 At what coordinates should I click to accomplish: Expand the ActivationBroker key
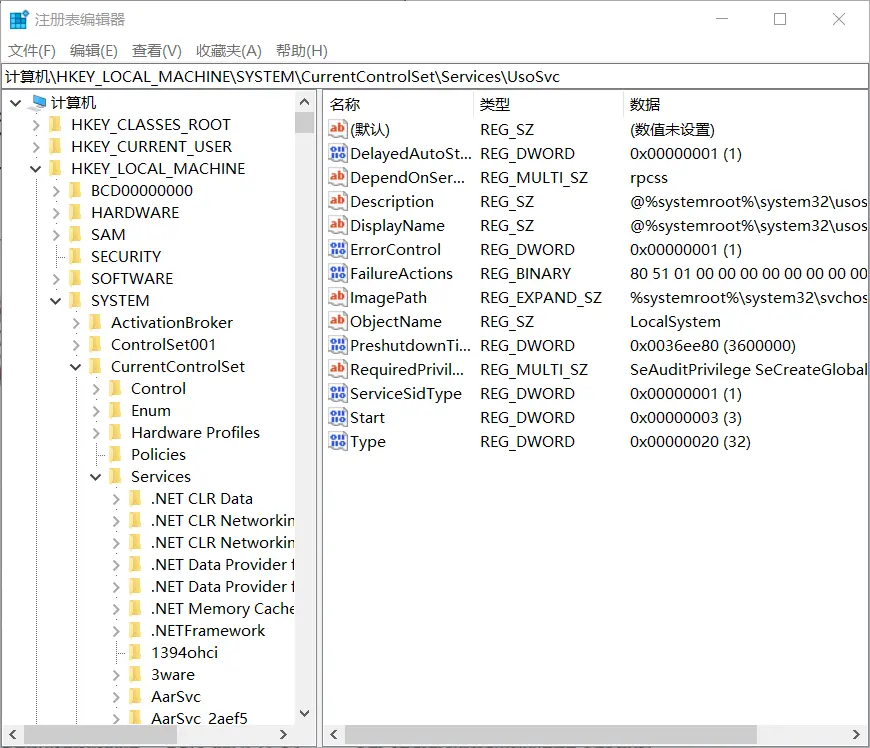(76, 322)
